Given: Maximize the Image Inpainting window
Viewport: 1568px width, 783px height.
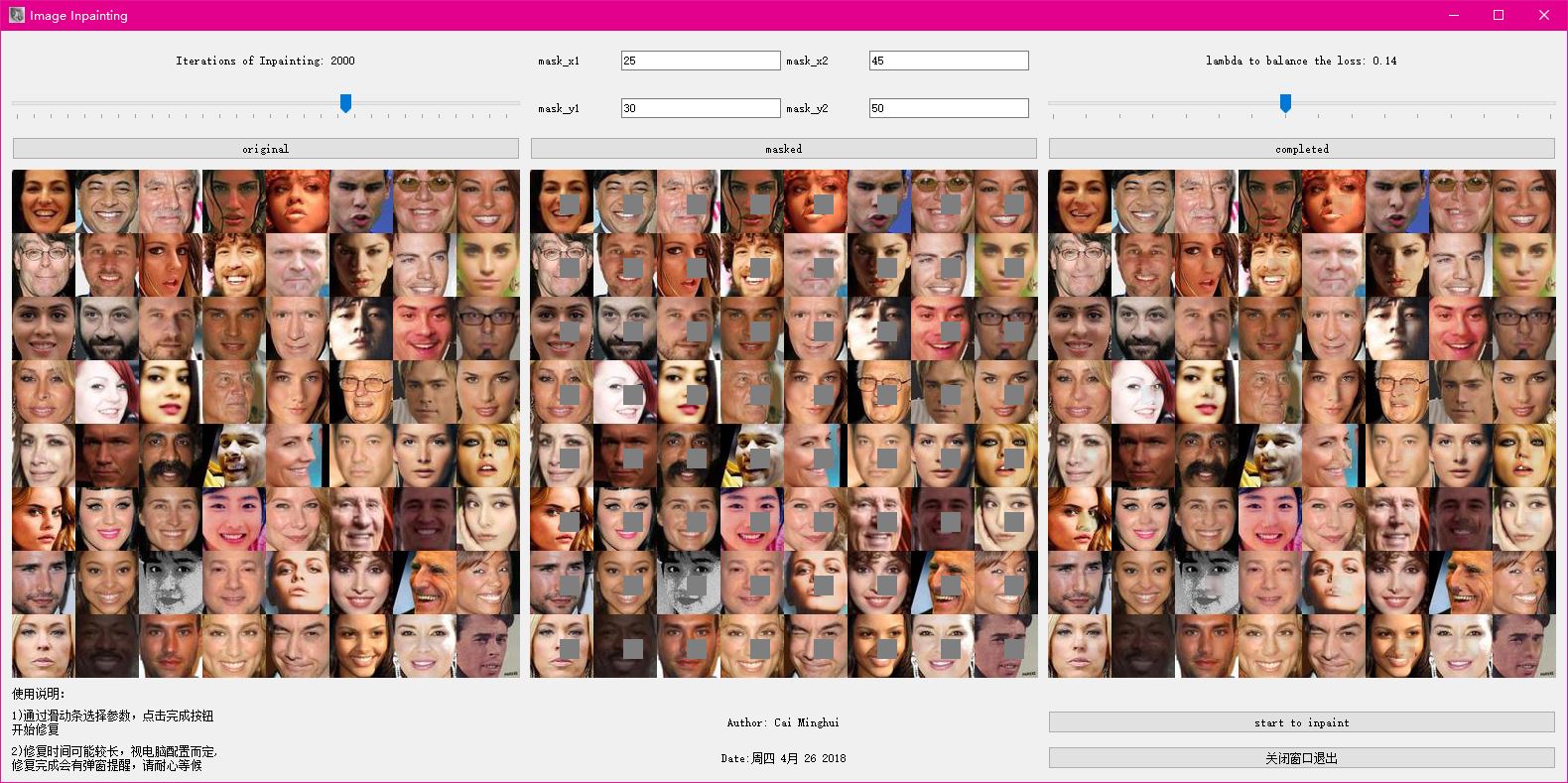Looking at the screenshot, I should coord(1499,15).
